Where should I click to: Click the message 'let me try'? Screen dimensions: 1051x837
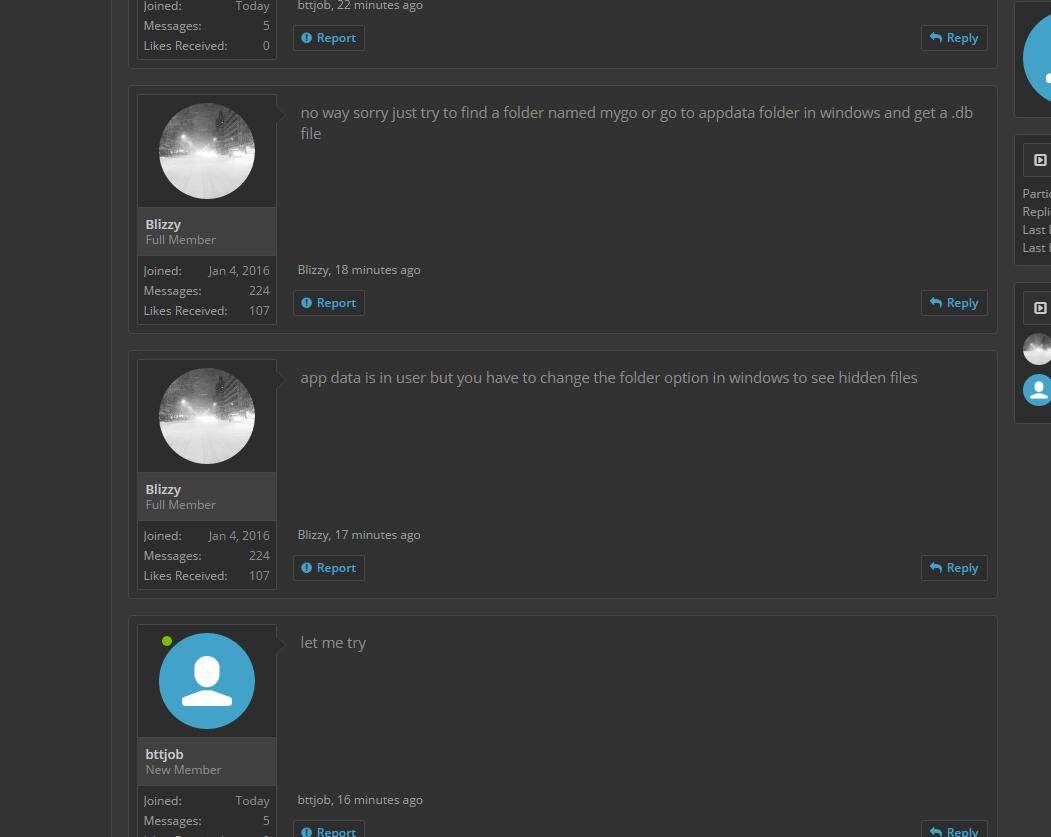click(x=333, y=643)
